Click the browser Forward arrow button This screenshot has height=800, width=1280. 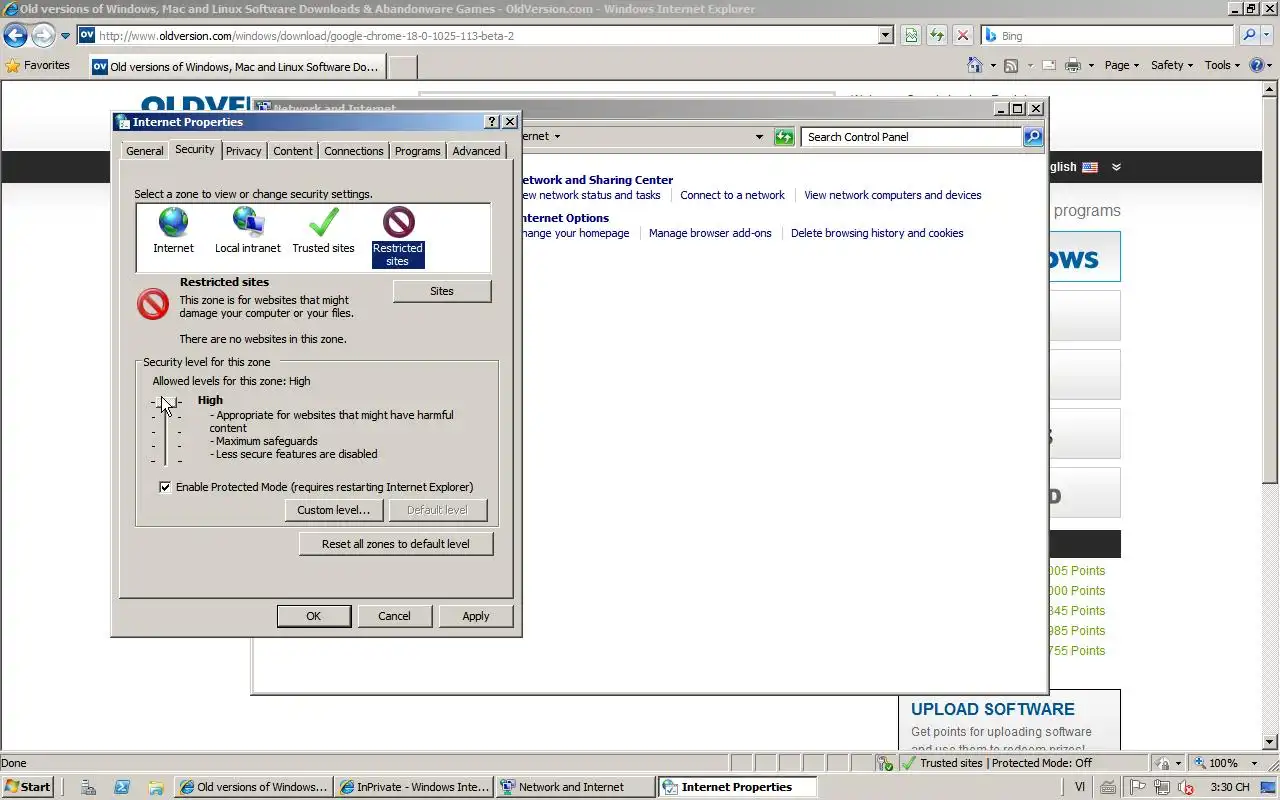[42, 36]
